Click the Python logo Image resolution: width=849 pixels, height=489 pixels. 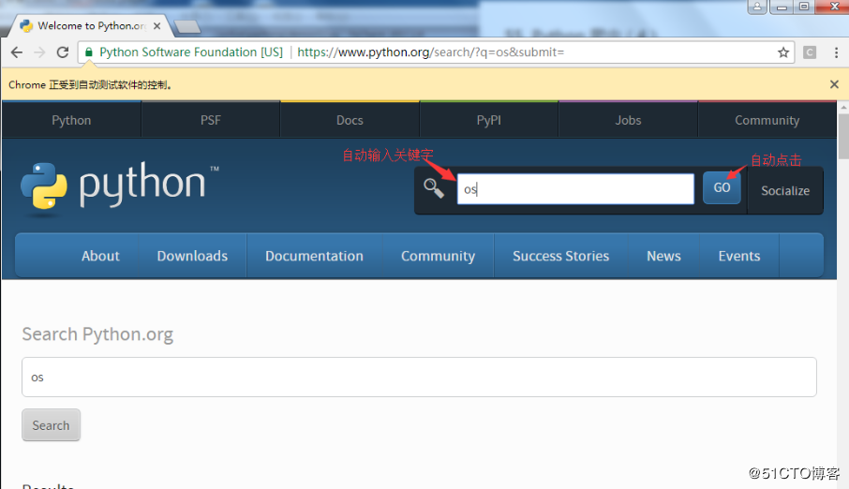(x=113, y=188)
